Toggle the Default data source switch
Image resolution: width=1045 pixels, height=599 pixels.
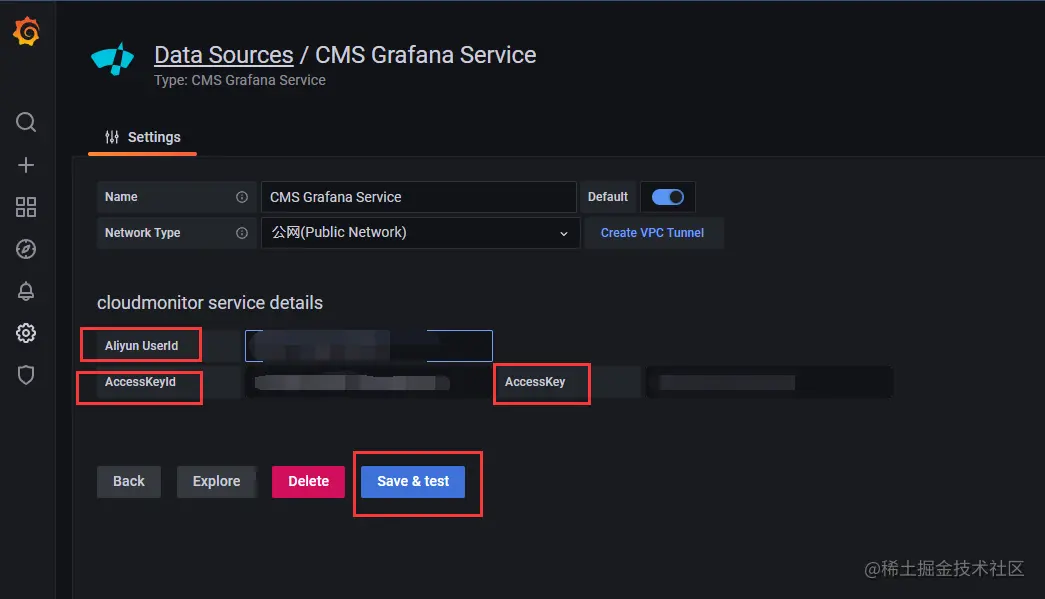[668, 197]
